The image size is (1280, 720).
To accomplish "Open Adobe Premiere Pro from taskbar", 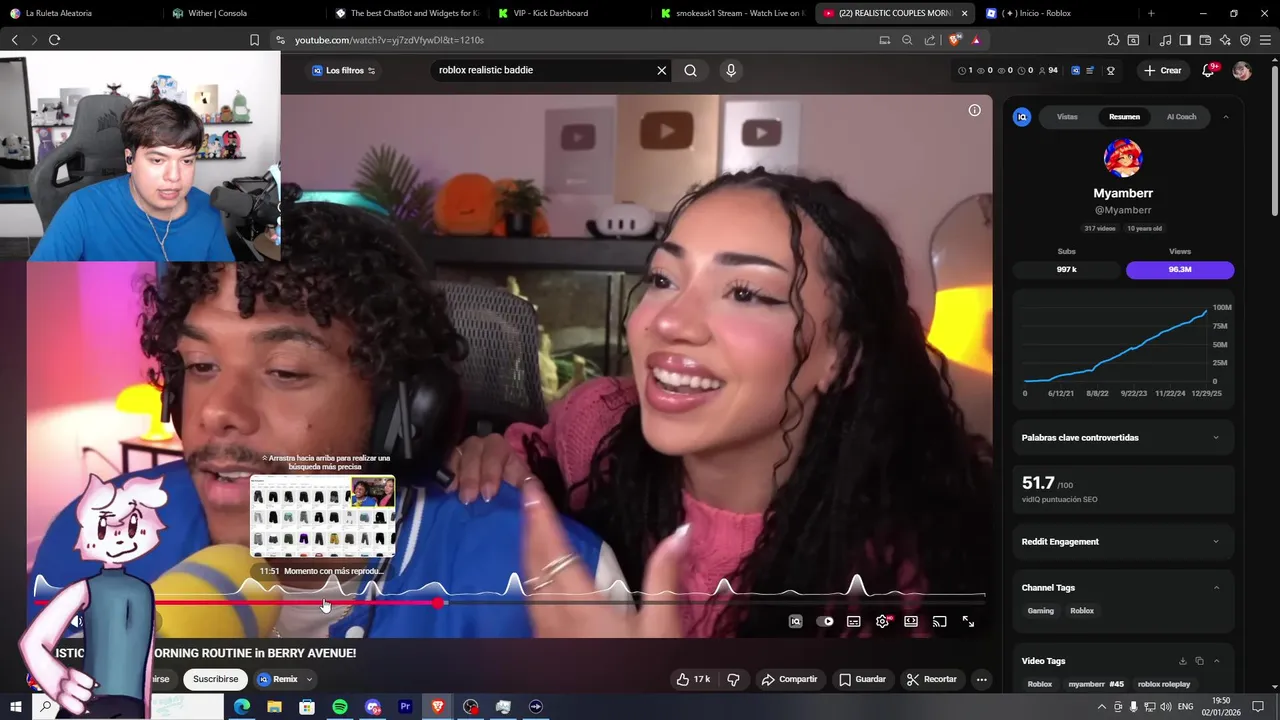I will click(x=405, y=707).
